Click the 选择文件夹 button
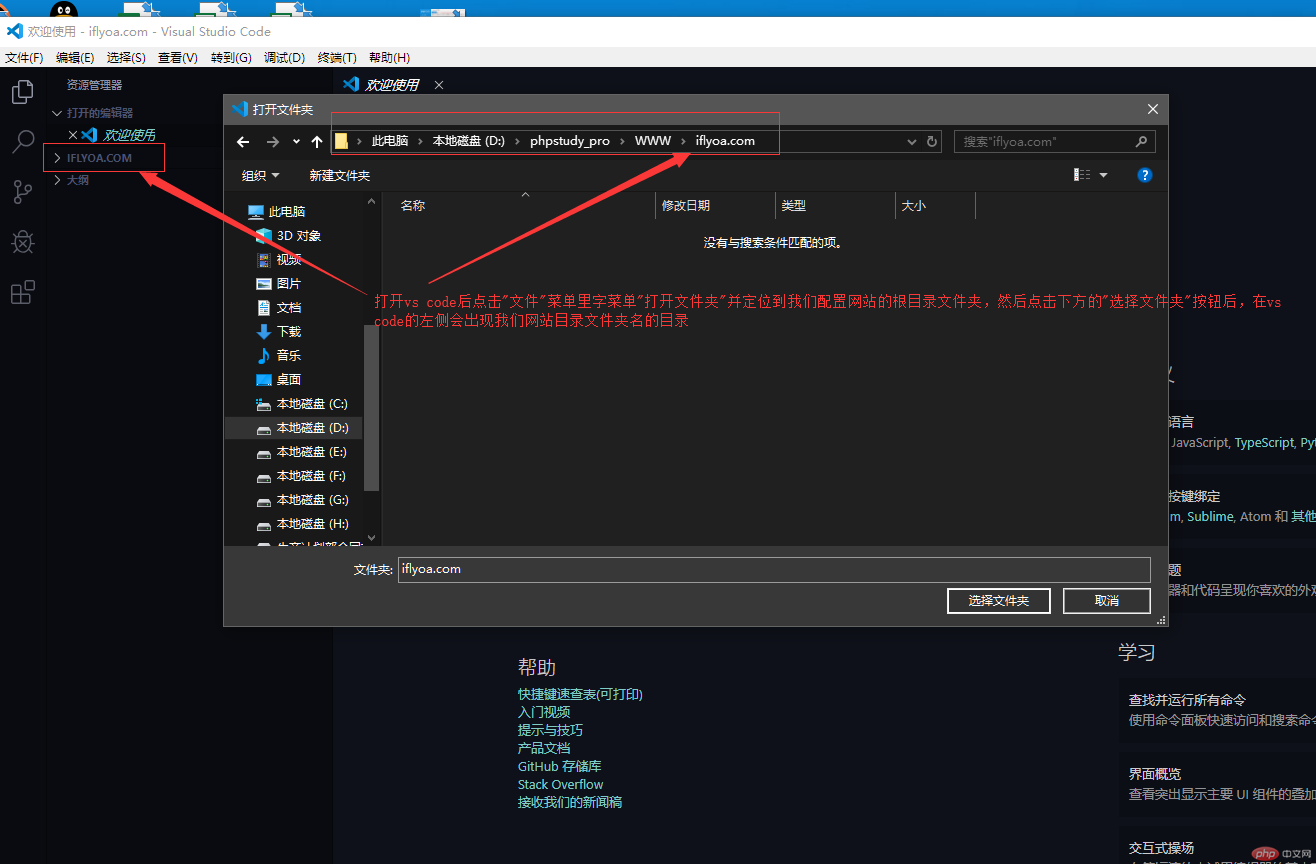 coord(999,601)
